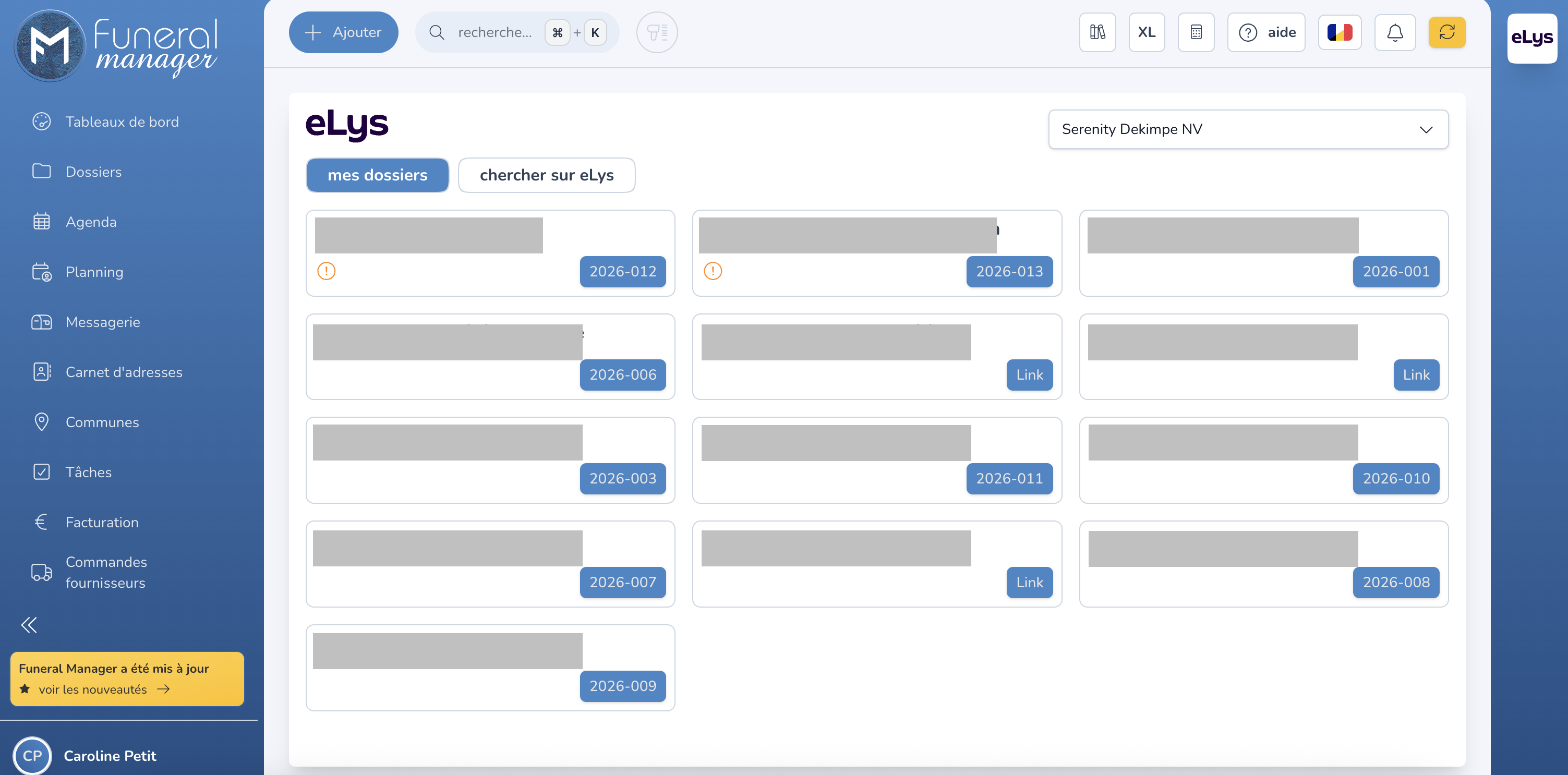Open the dossier badge 2026-009
This screenshot has height=775, width=1568.
(622, 686)
